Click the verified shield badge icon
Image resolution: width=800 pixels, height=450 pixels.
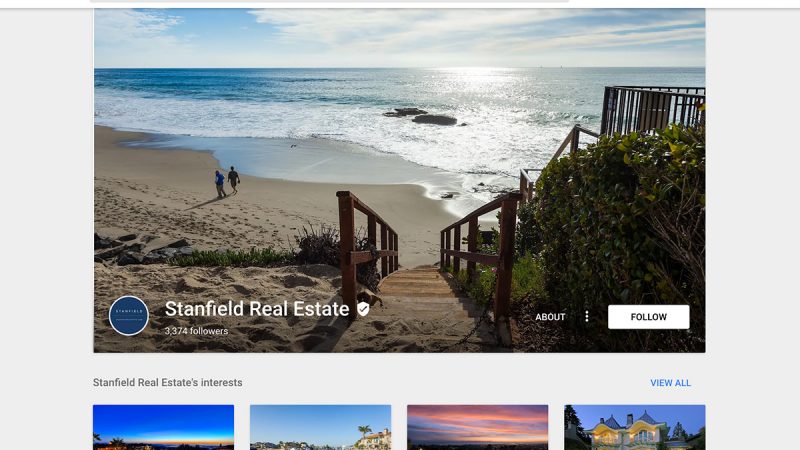[x=363, y=309]
